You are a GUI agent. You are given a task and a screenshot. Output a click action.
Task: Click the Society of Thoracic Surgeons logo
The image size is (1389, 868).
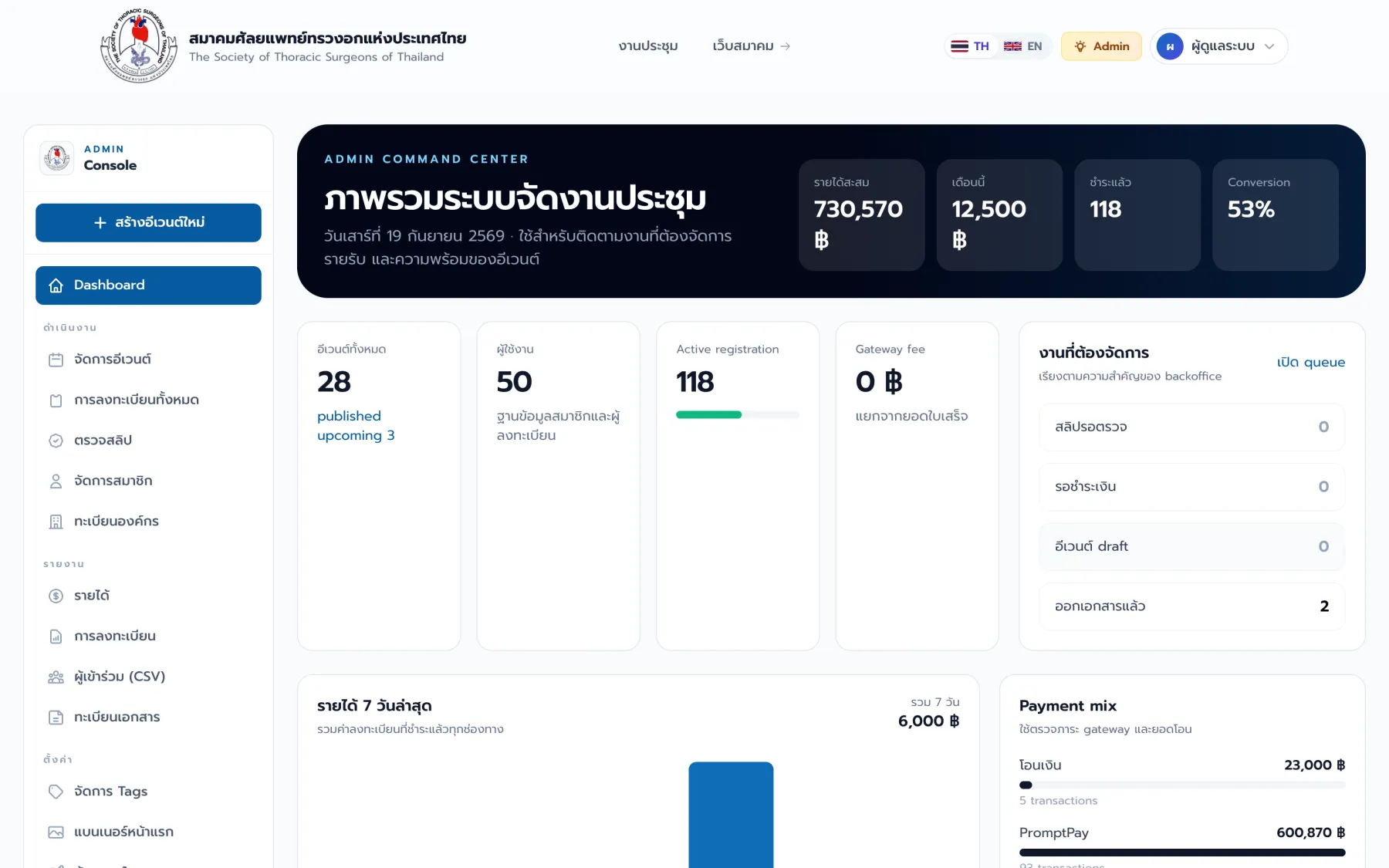(x=139, y=46)
